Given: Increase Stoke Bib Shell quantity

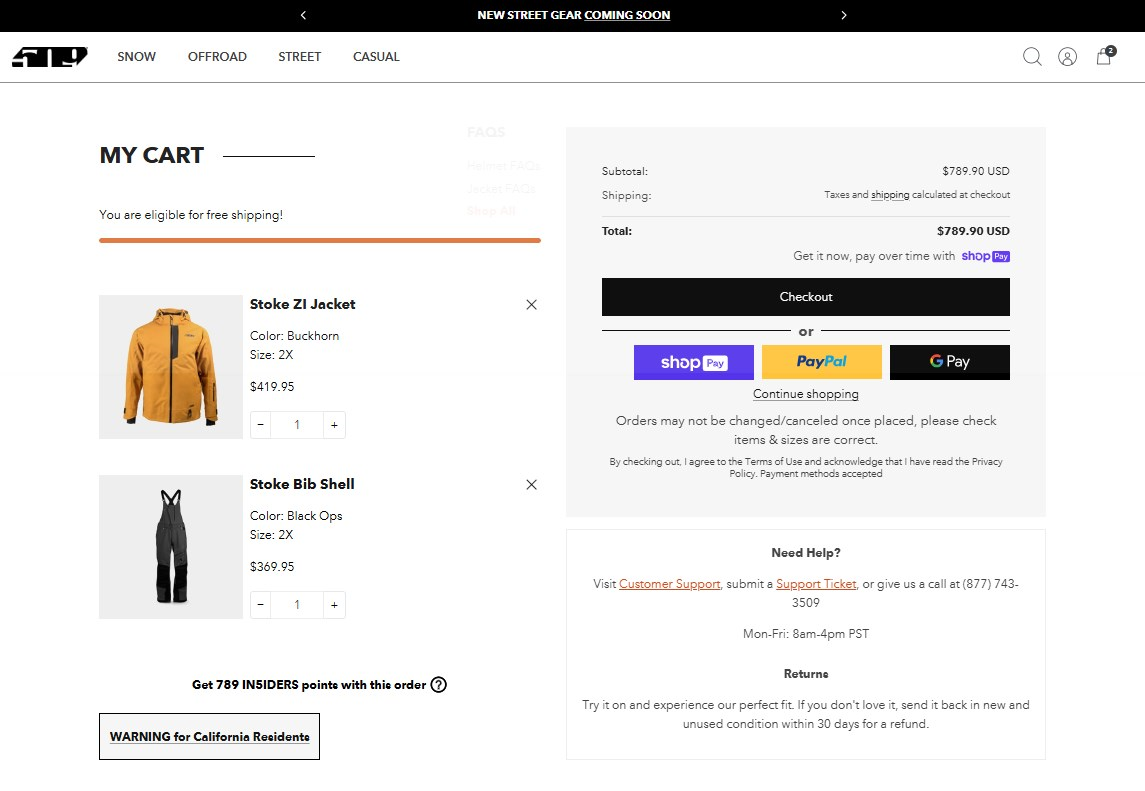Looking at the screenshot, I should [334, 605].
